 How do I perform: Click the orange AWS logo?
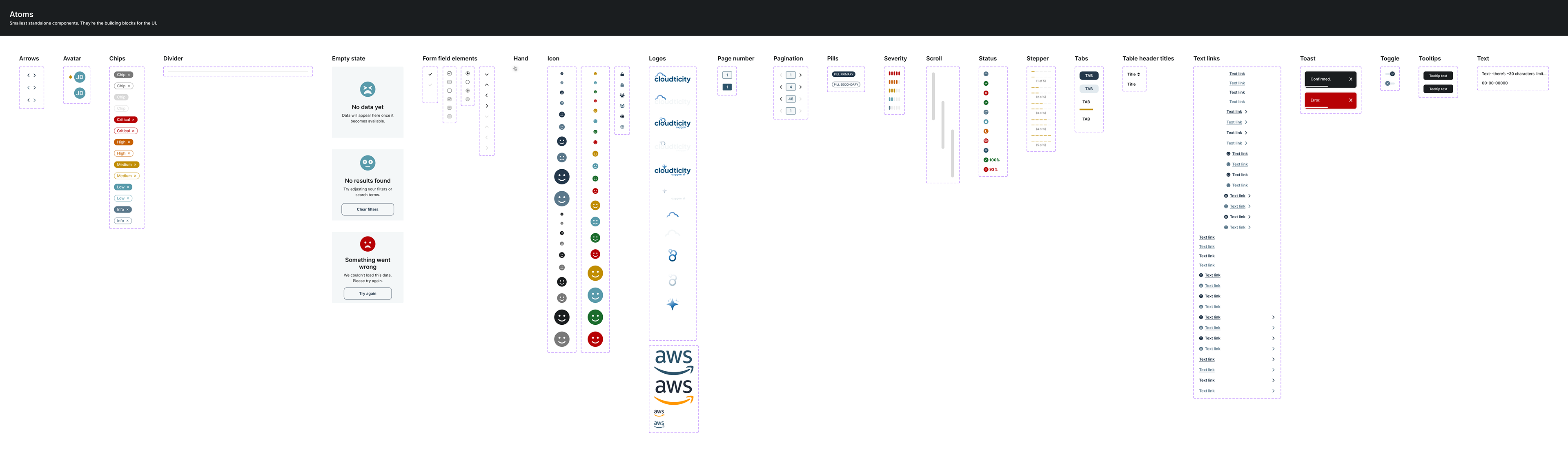(673, 392)
